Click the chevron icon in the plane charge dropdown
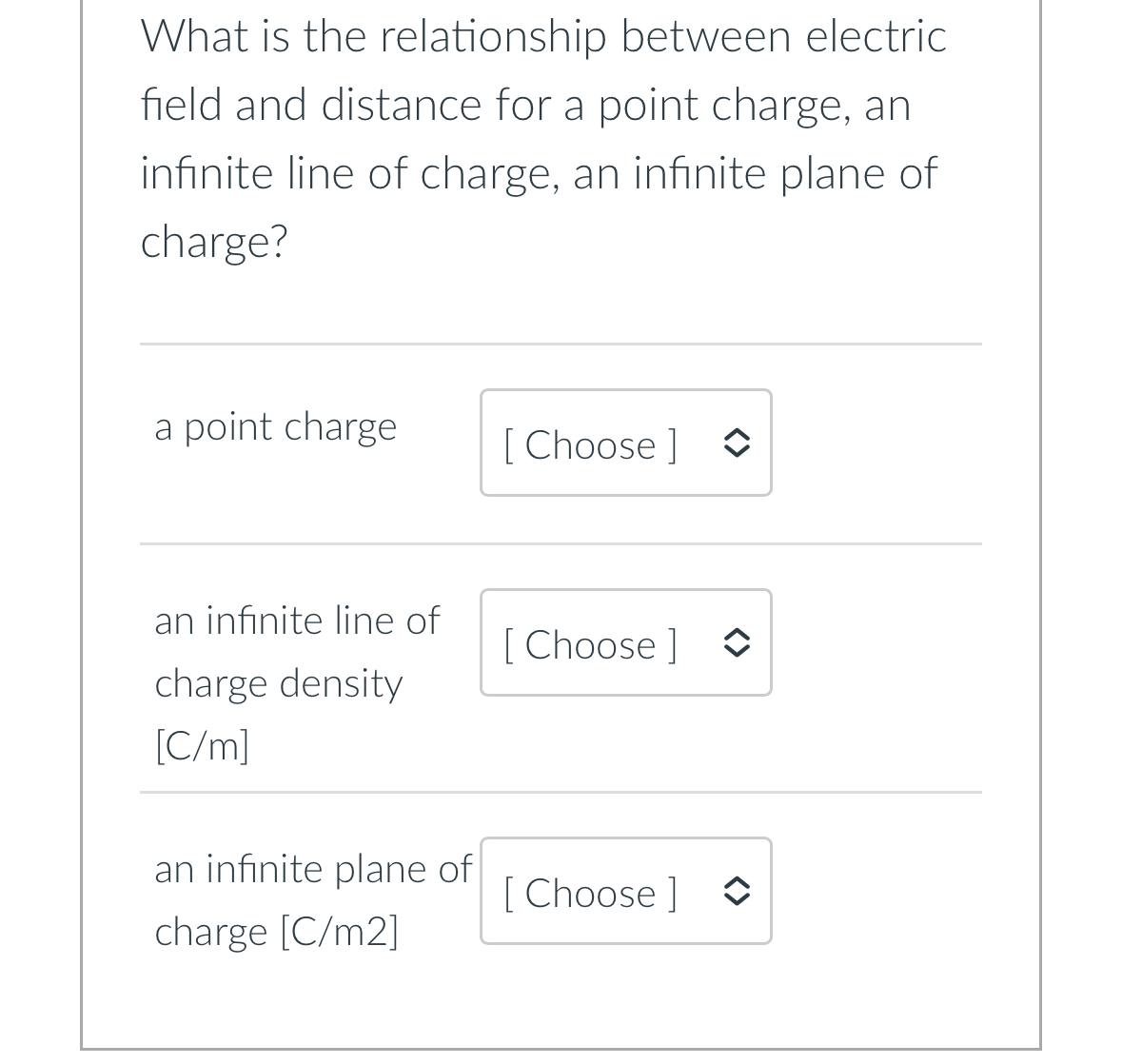Image resolution: width=1122 pixels, height=1064 pixels. (737, 892)
